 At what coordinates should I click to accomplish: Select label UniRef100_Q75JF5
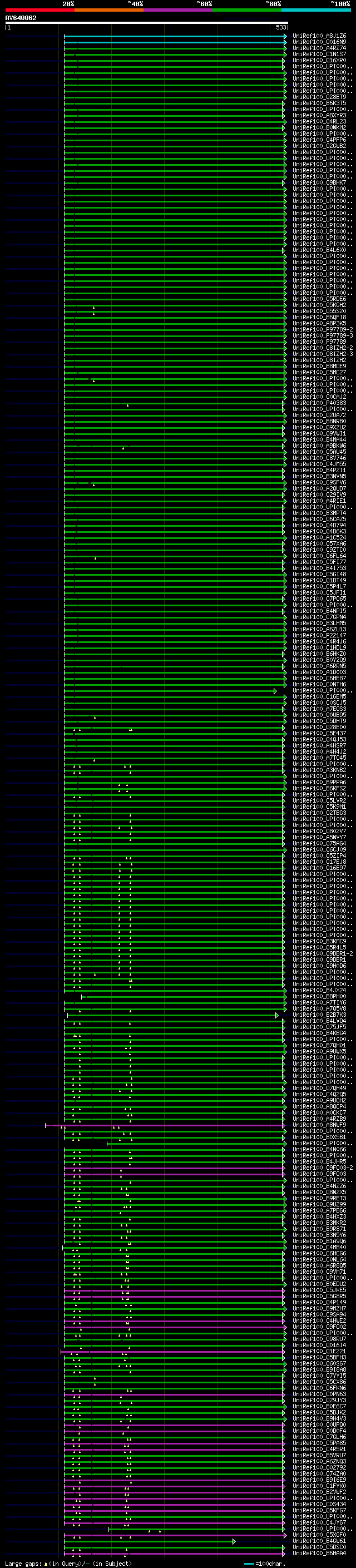319,1027
